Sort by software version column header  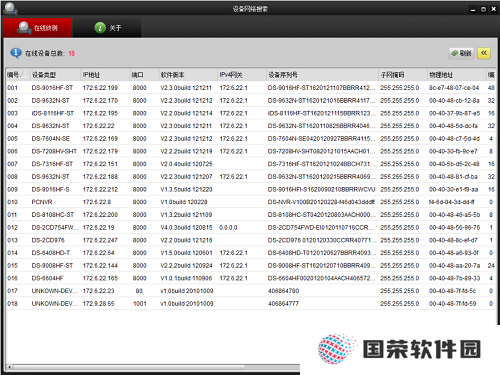click(x=187, y=75)
